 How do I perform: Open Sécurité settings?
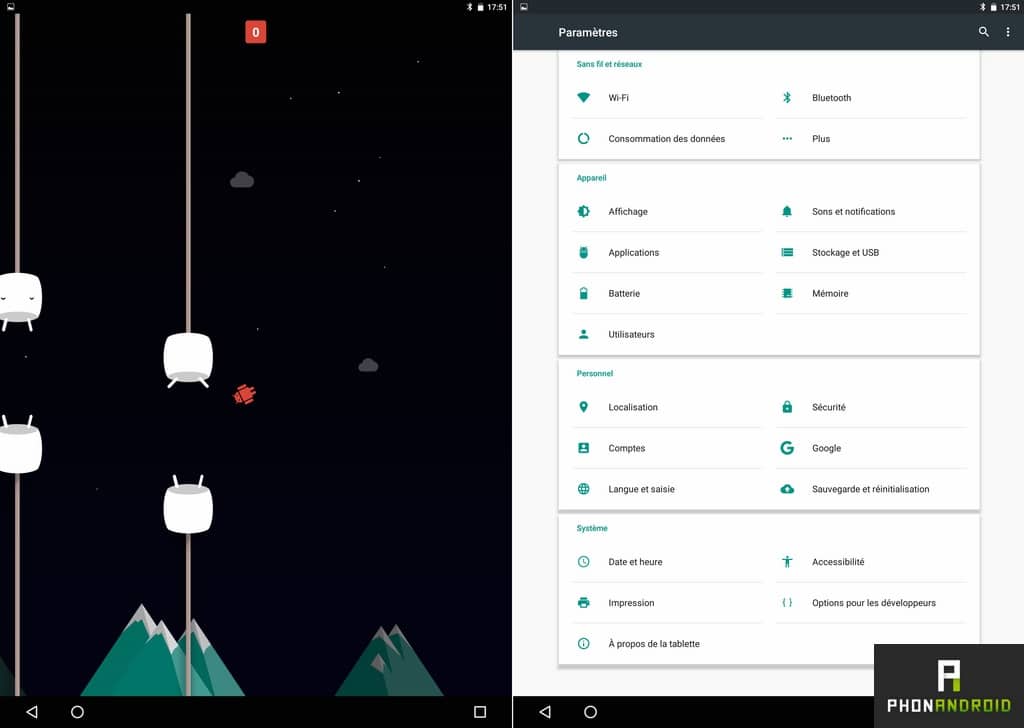pyautogui.click(x=871, y=407)
